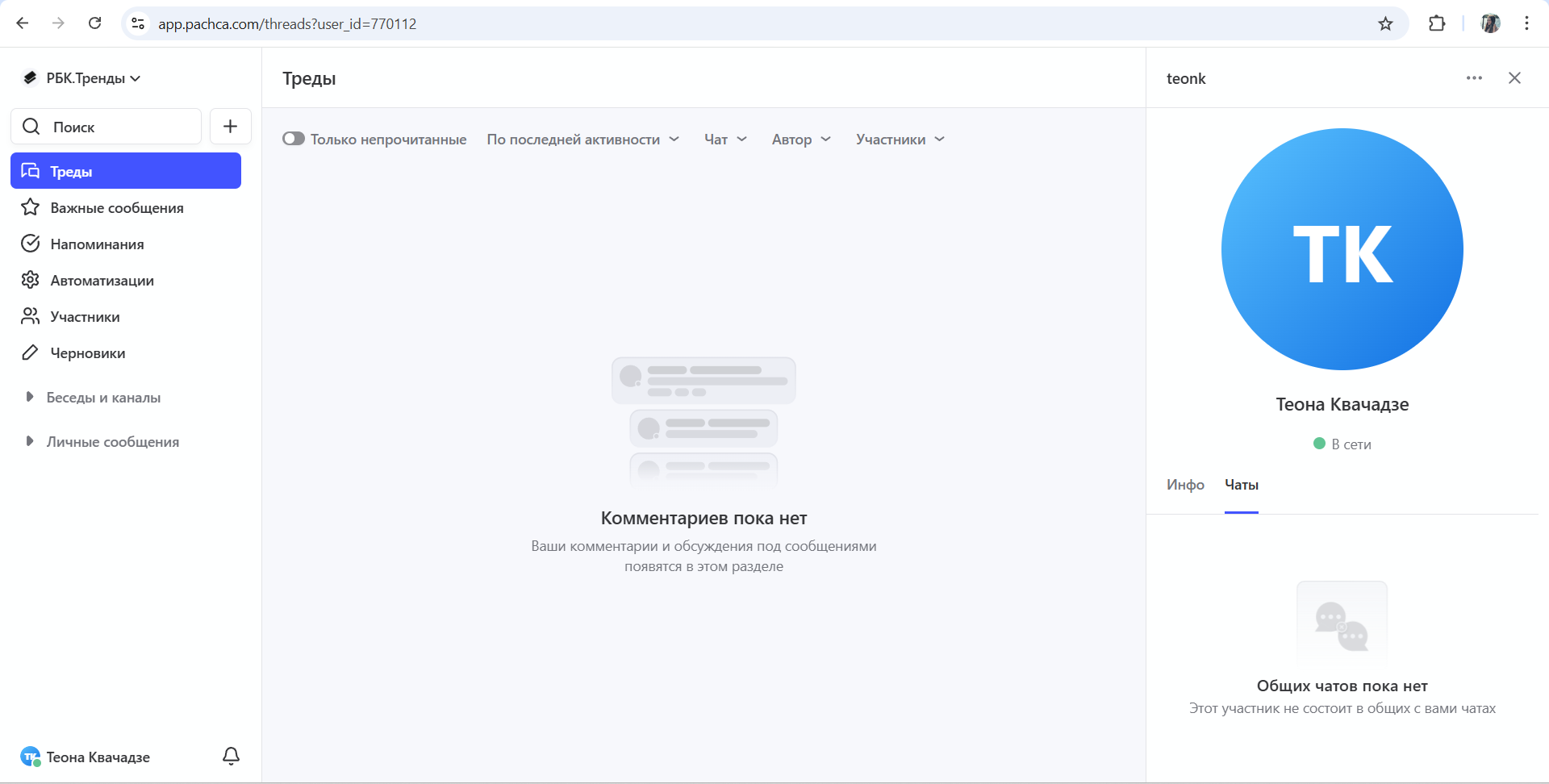Viewport: 1549px width, 784px height.
Task: Click the Комментариев пока нет heading
Action: click(704, 518)
